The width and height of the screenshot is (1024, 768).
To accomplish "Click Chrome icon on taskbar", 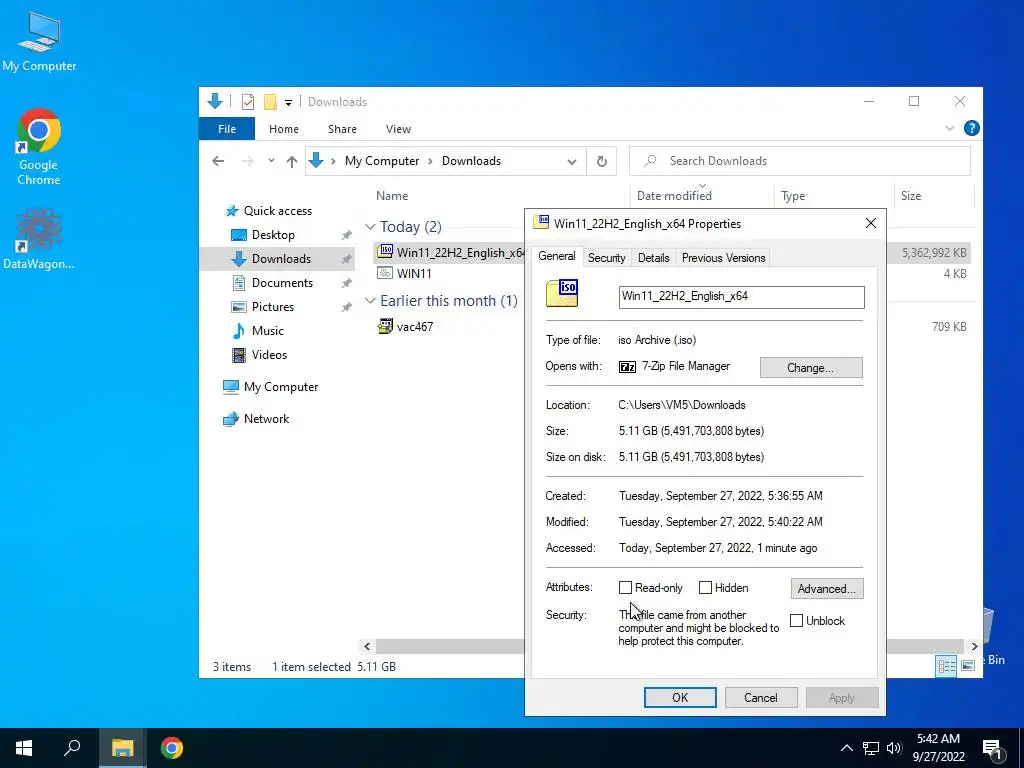I will 172,748.
